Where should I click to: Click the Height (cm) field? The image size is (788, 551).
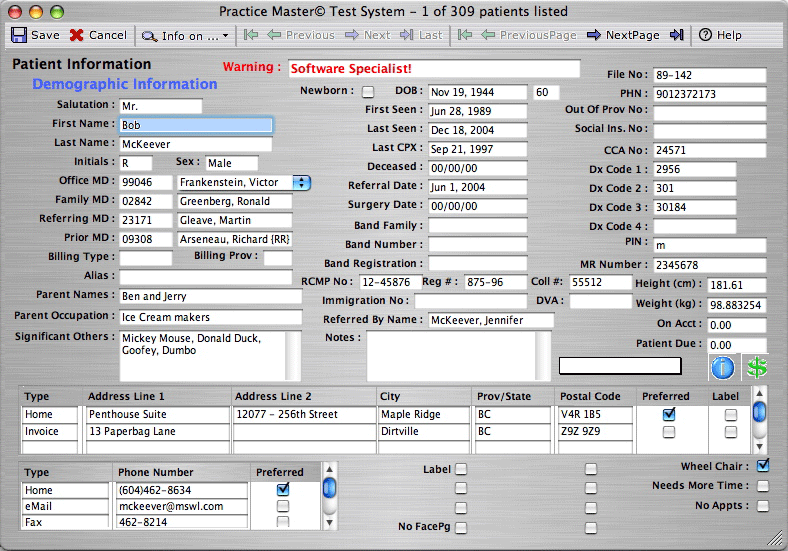point(737,285)
